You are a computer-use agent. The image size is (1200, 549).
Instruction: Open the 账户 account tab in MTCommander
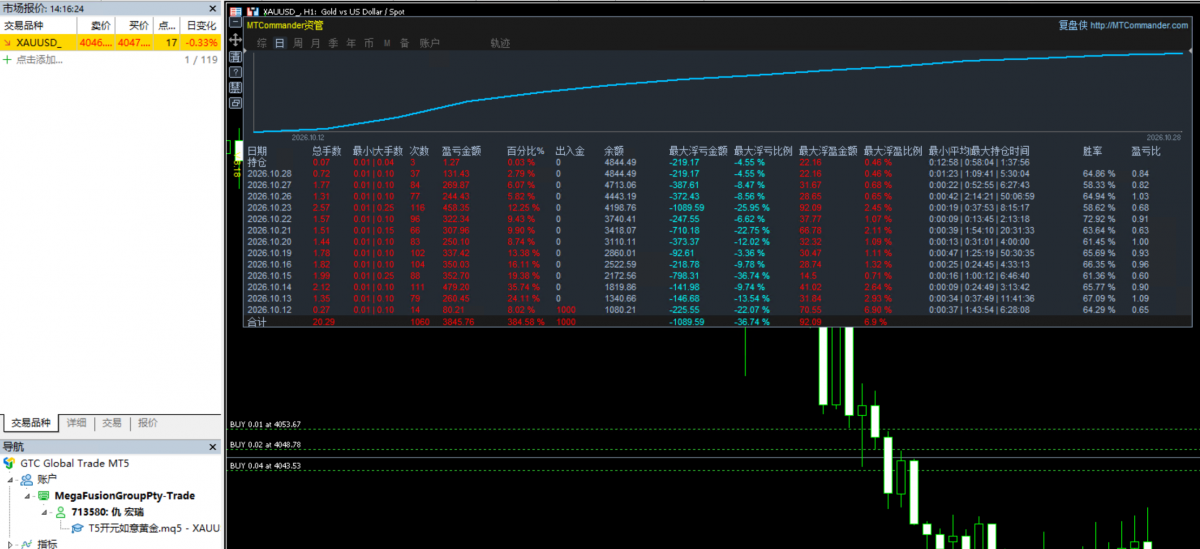pyautogui.click(x=429, y=43)
